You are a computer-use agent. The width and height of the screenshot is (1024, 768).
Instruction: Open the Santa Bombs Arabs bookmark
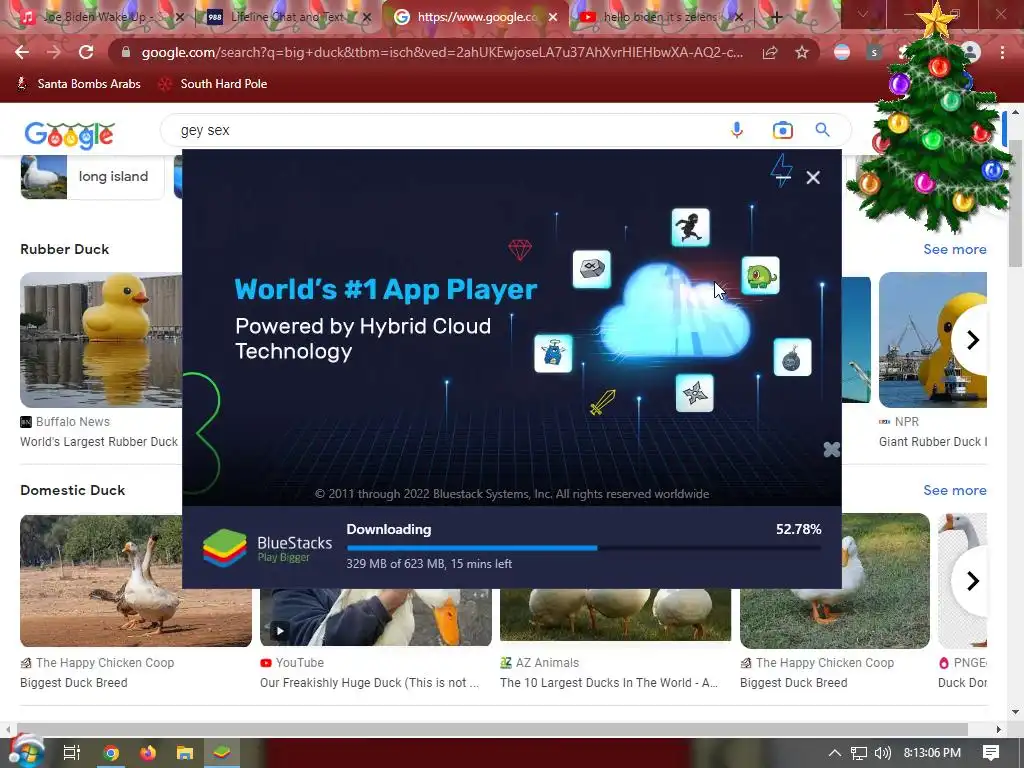78,84
